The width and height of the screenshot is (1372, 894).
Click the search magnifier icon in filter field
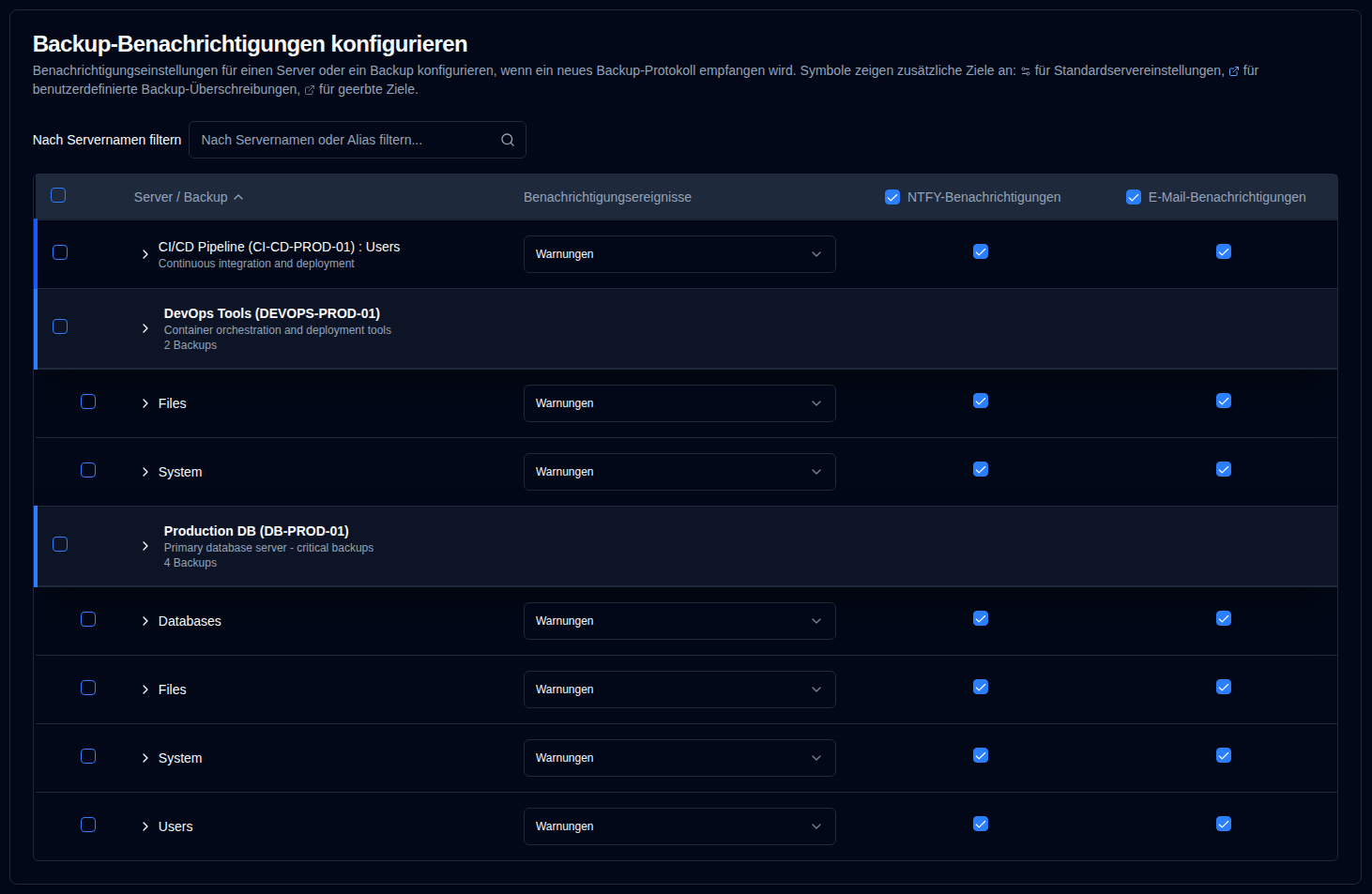tap(508, 140)
